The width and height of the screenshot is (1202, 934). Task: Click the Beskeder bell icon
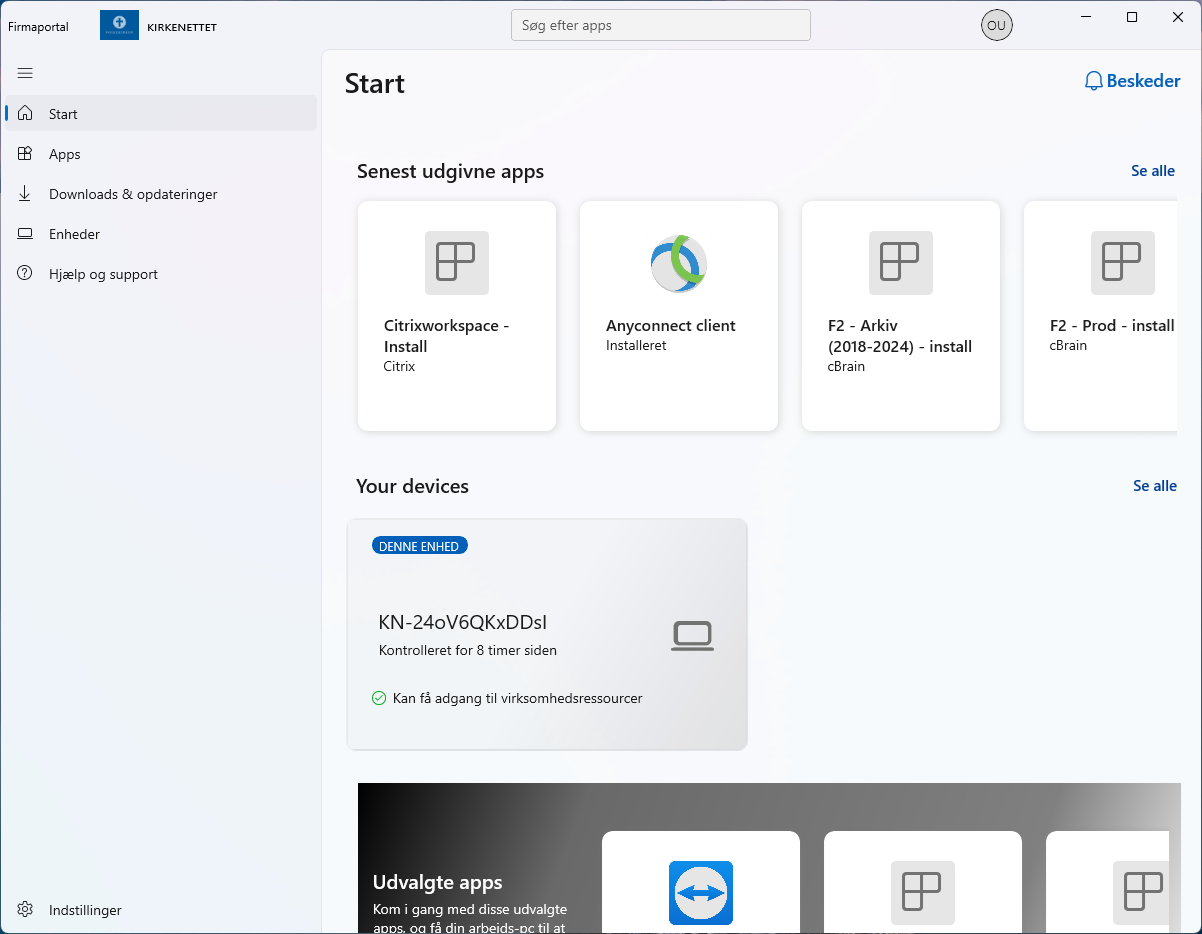click(1094, 81)
